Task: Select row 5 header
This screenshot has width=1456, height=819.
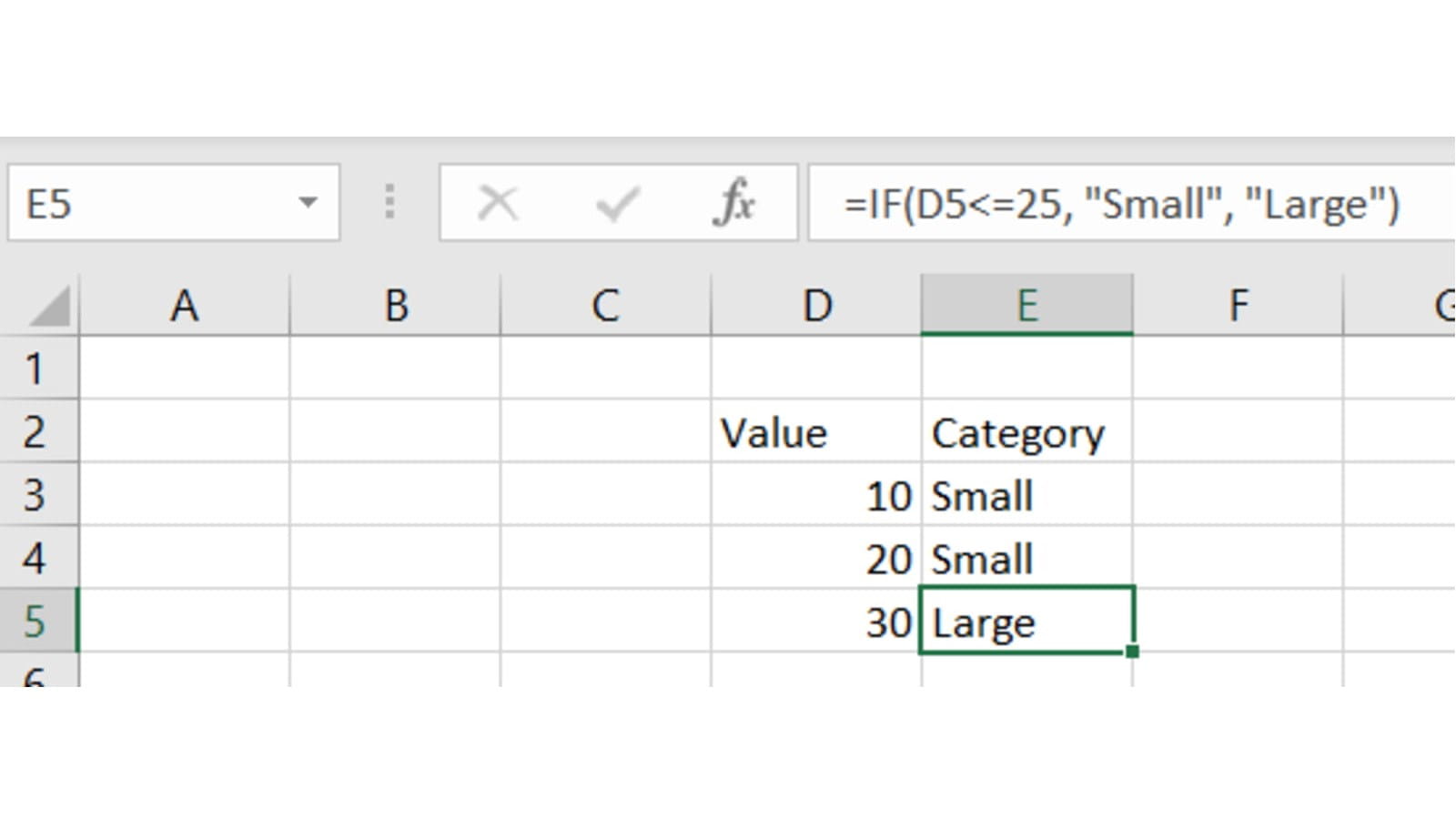Action: [36, 622]
